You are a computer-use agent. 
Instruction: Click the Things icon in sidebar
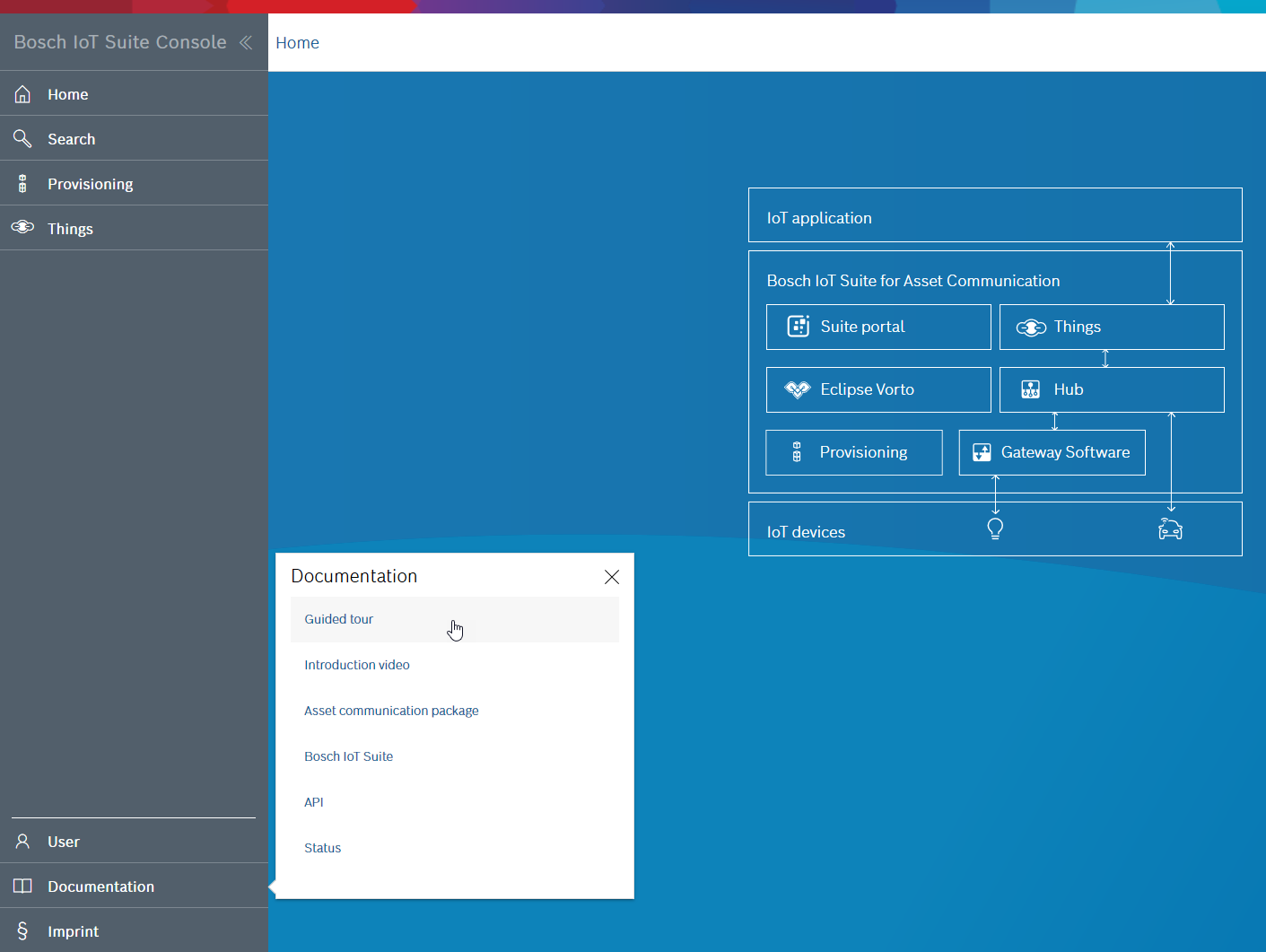[x=22, y=227]
